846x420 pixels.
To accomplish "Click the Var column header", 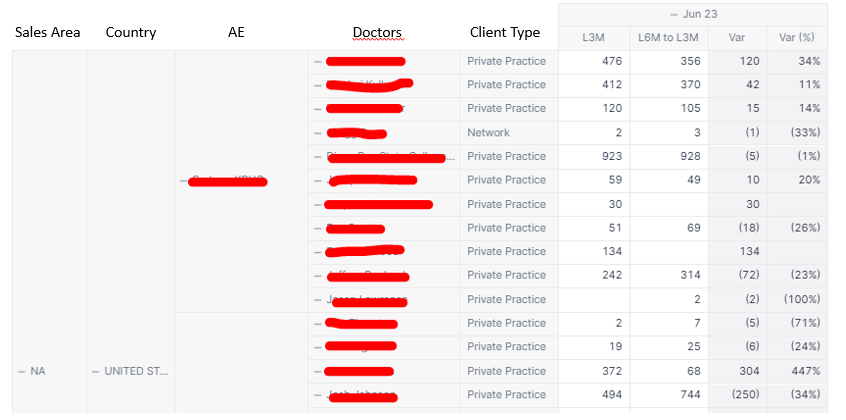I will 738,38.
